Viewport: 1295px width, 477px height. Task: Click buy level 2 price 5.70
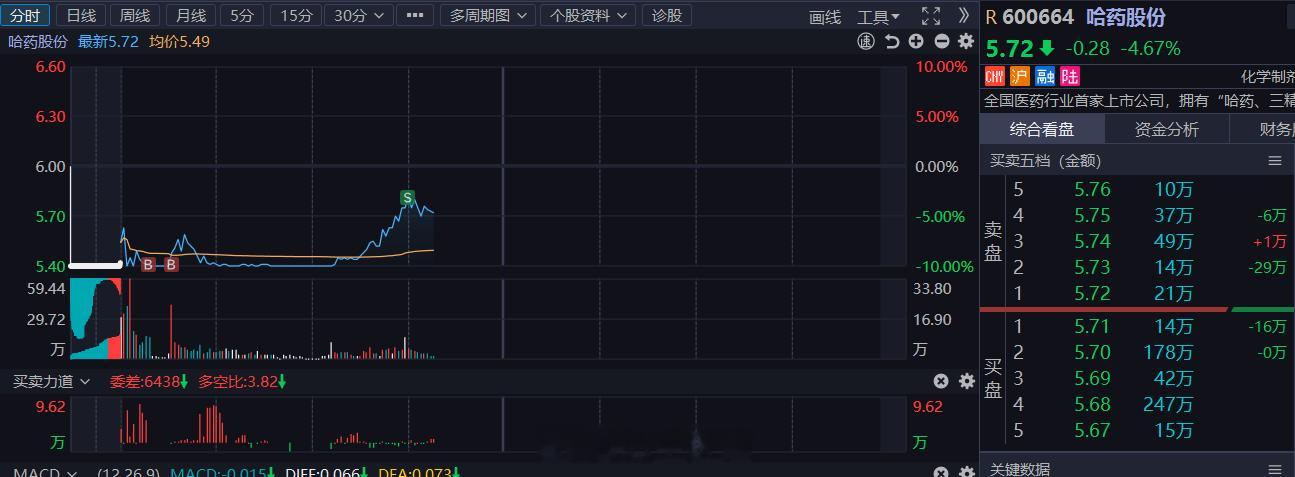(x=1092, y=352)
